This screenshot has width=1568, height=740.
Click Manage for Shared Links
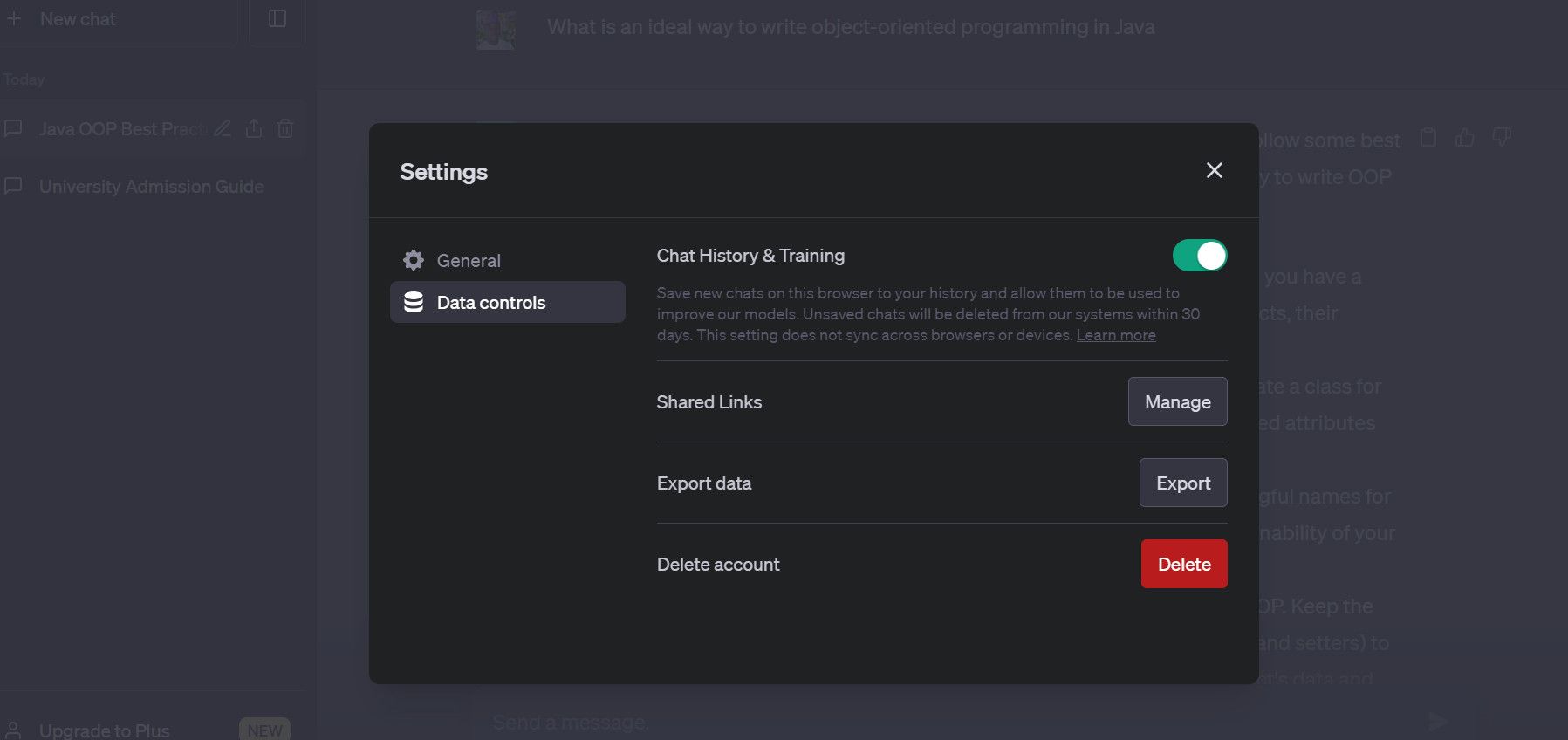[x=1177, y=401]
